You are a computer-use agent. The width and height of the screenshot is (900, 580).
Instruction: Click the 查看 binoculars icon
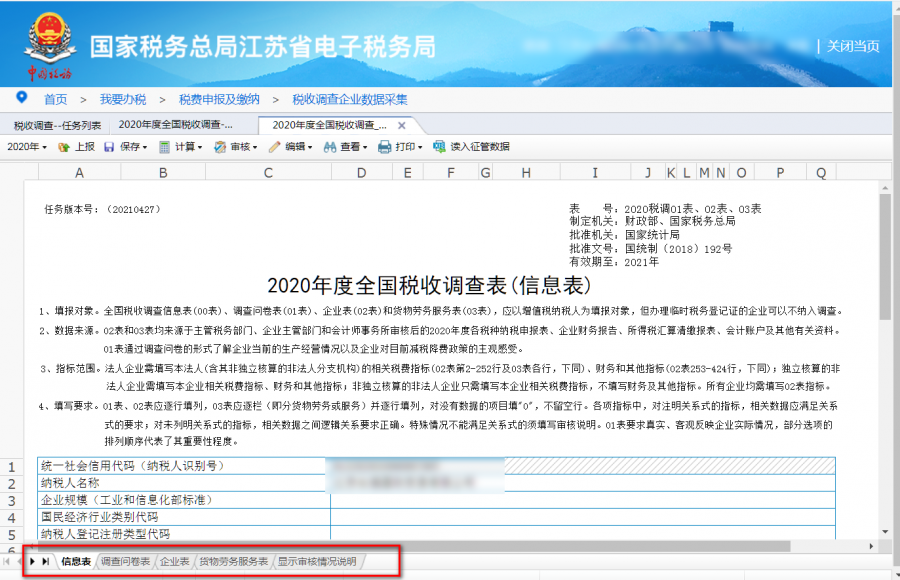(329, 147)
